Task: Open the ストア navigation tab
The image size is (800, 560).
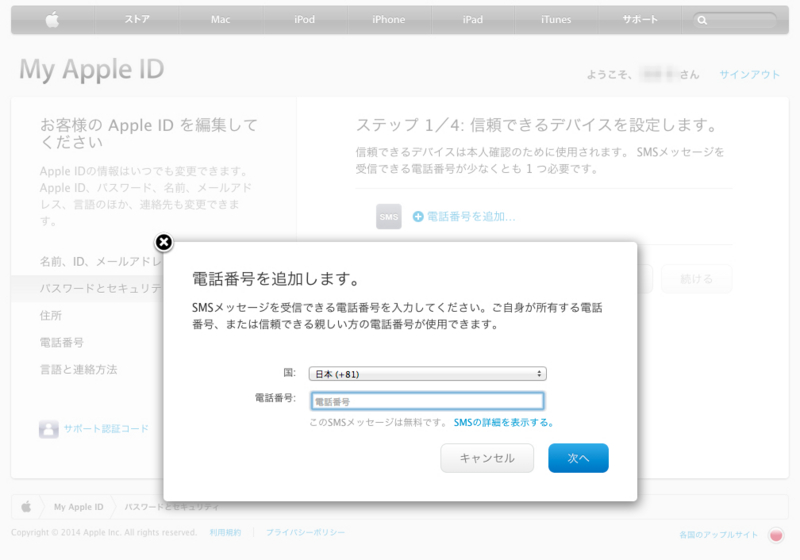Action: (x=137, y=19)
